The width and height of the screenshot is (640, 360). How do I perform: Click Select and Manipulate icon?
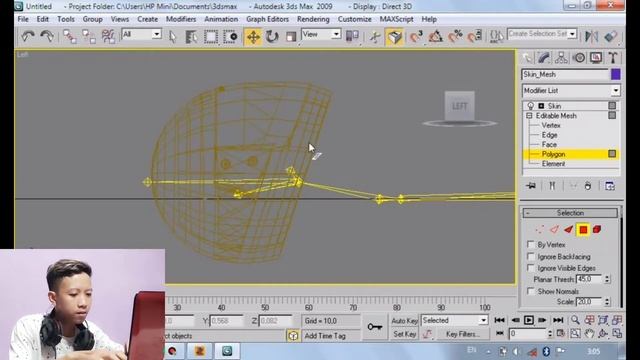point(374,37)
